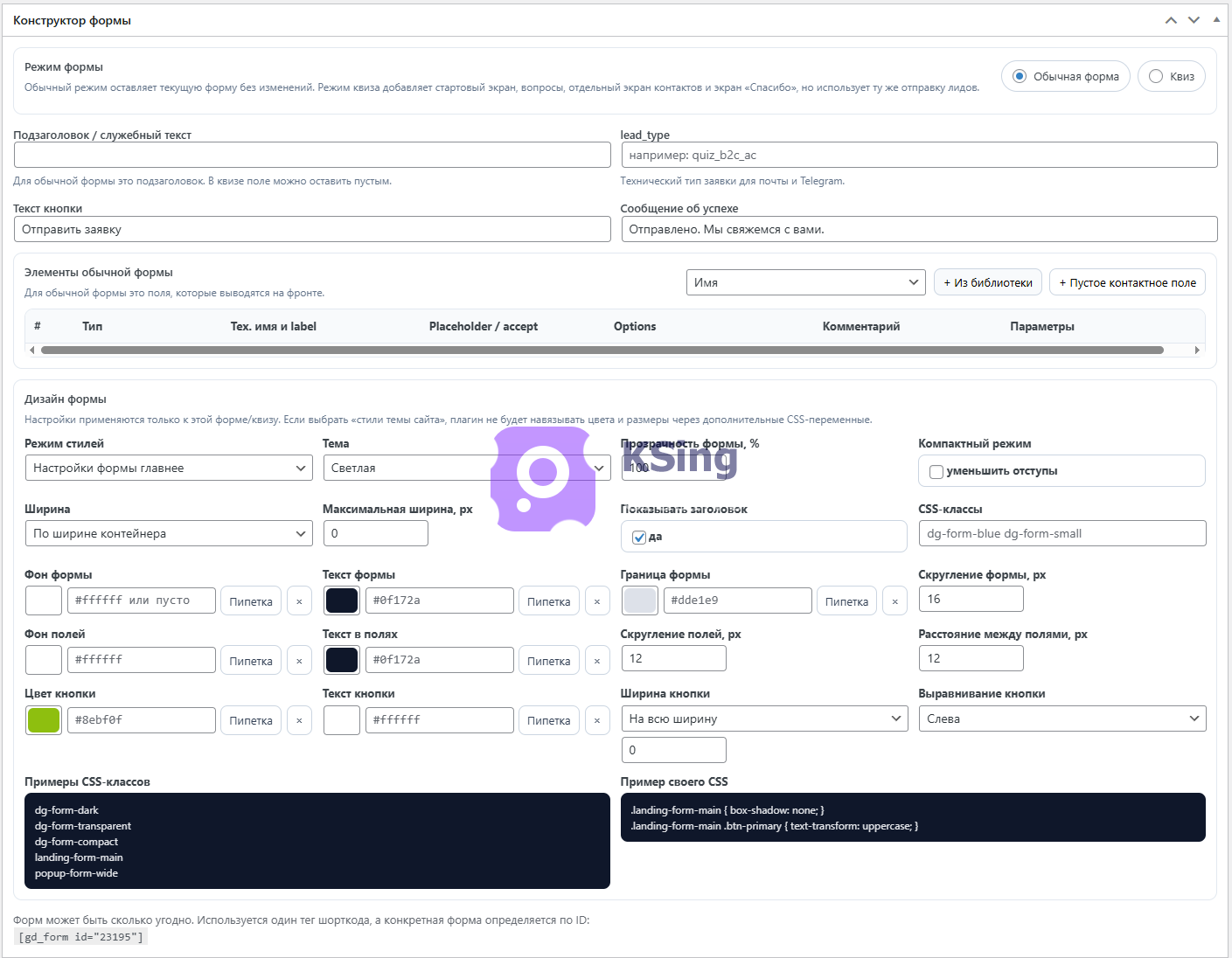Open the Фон полей color swatch
The image size is (1232, 958).
pos(44,660)
